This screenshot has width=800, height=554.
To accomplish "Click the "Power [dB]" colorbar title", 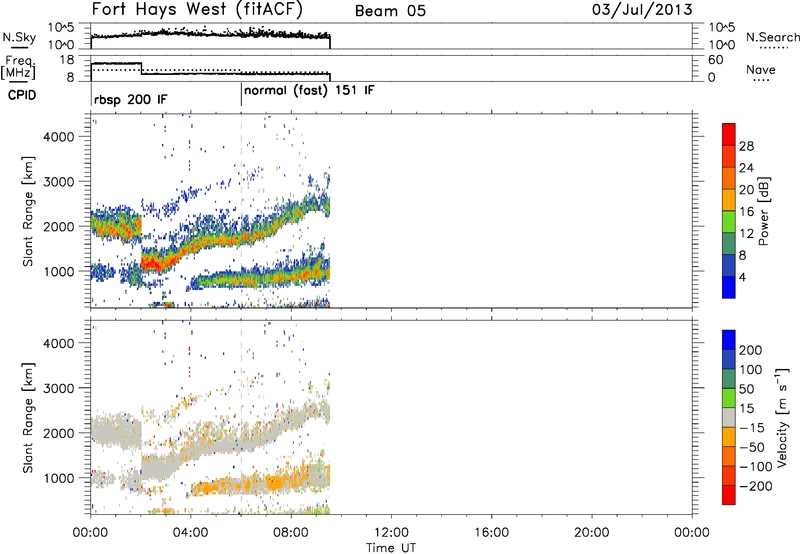I will pos(764,211).
